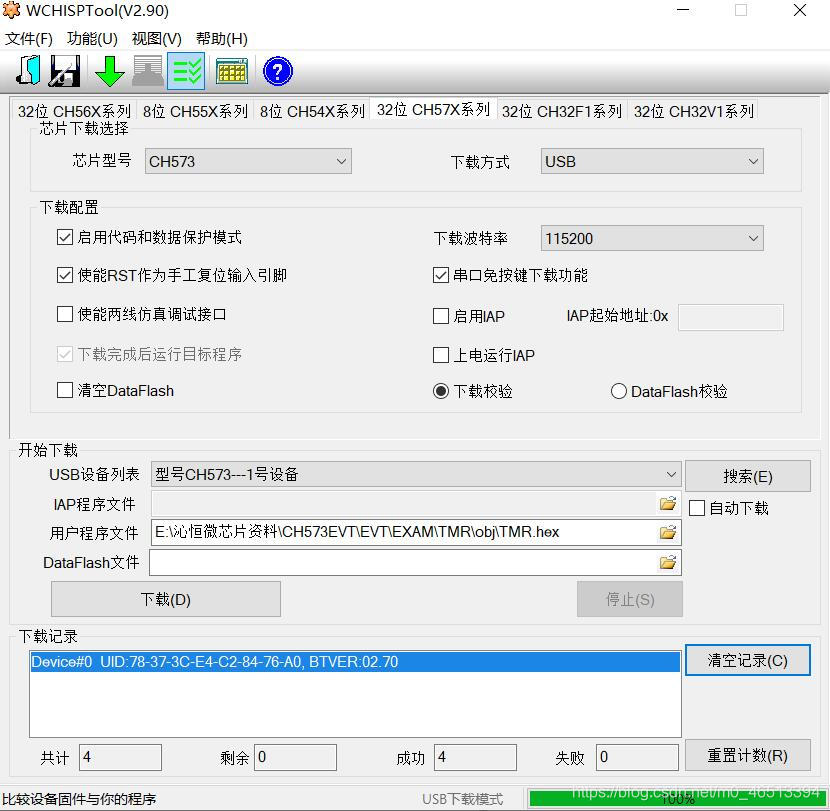Enable 启用IAP checkbox

point(440,316)
